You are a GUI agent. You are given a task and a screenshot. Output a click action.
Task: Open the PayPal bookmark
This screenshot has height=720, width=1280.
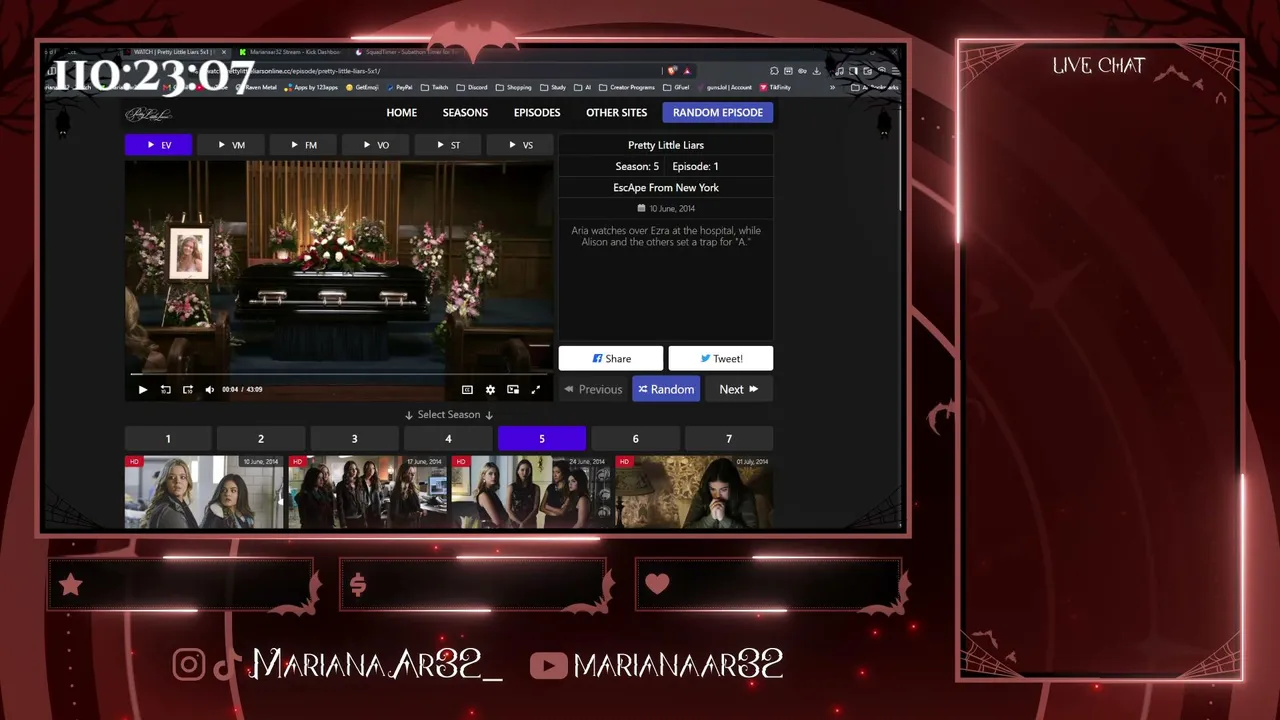coord(401,88)
